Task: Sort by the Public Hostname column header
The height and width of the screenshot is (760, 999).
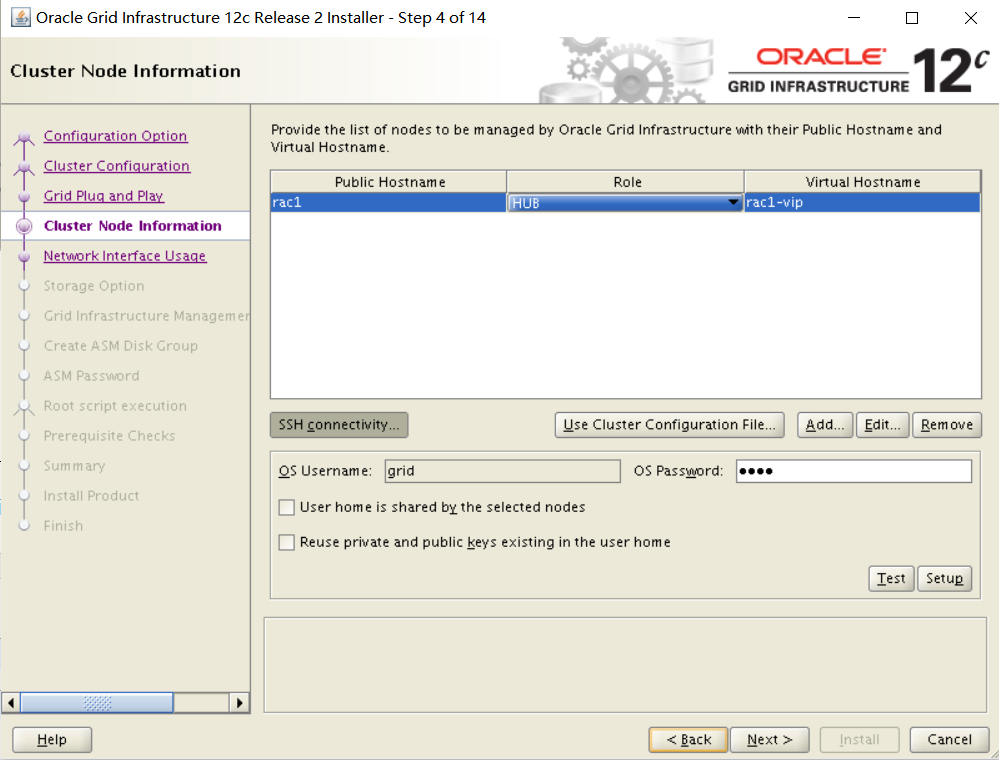Action: (x=389, y=182)
